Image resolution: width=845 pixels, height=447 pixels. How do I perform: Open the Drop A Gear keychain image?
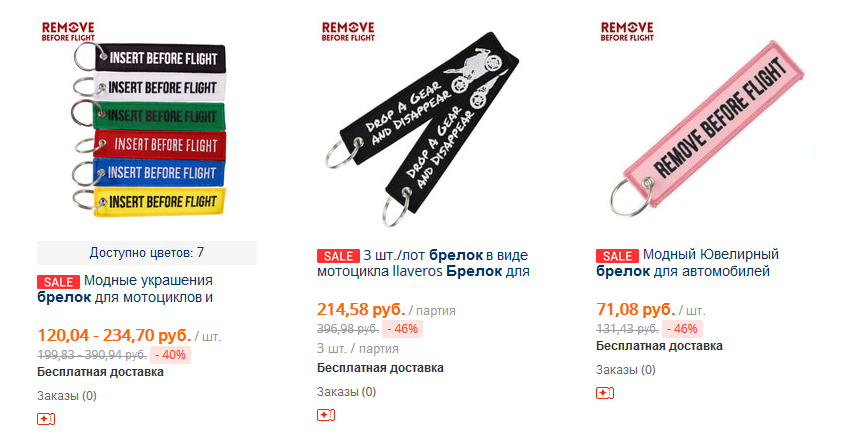(x=421, y=128)
